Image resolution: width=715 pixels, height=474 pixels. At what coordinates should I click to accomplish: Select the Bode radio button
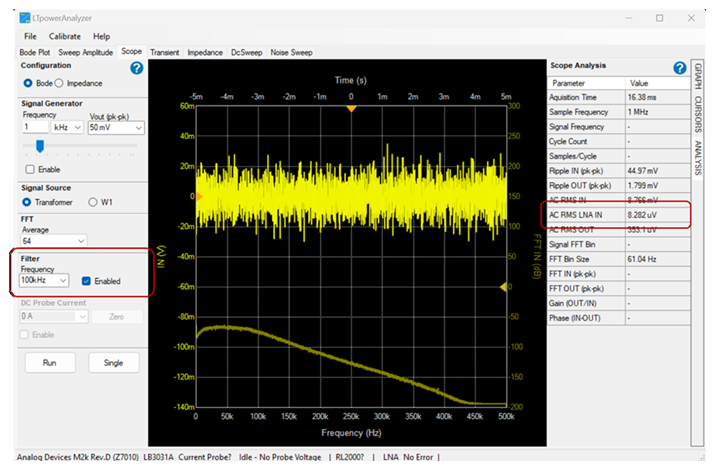coord(28,83)
